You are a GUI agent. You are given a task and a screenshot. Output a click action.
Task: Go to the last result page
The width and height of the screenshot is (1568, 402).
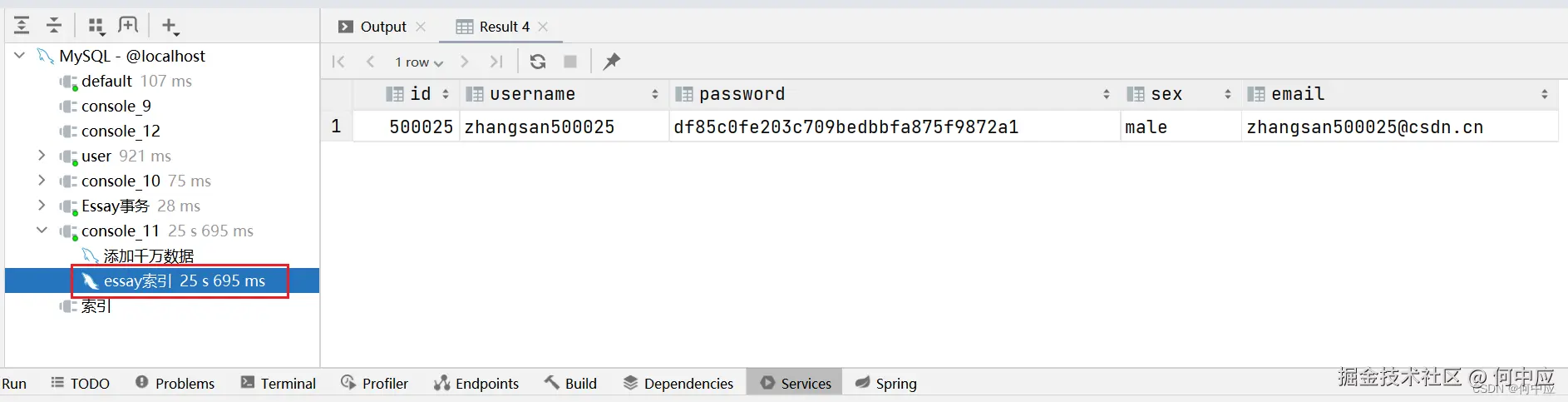pos(496,62)
